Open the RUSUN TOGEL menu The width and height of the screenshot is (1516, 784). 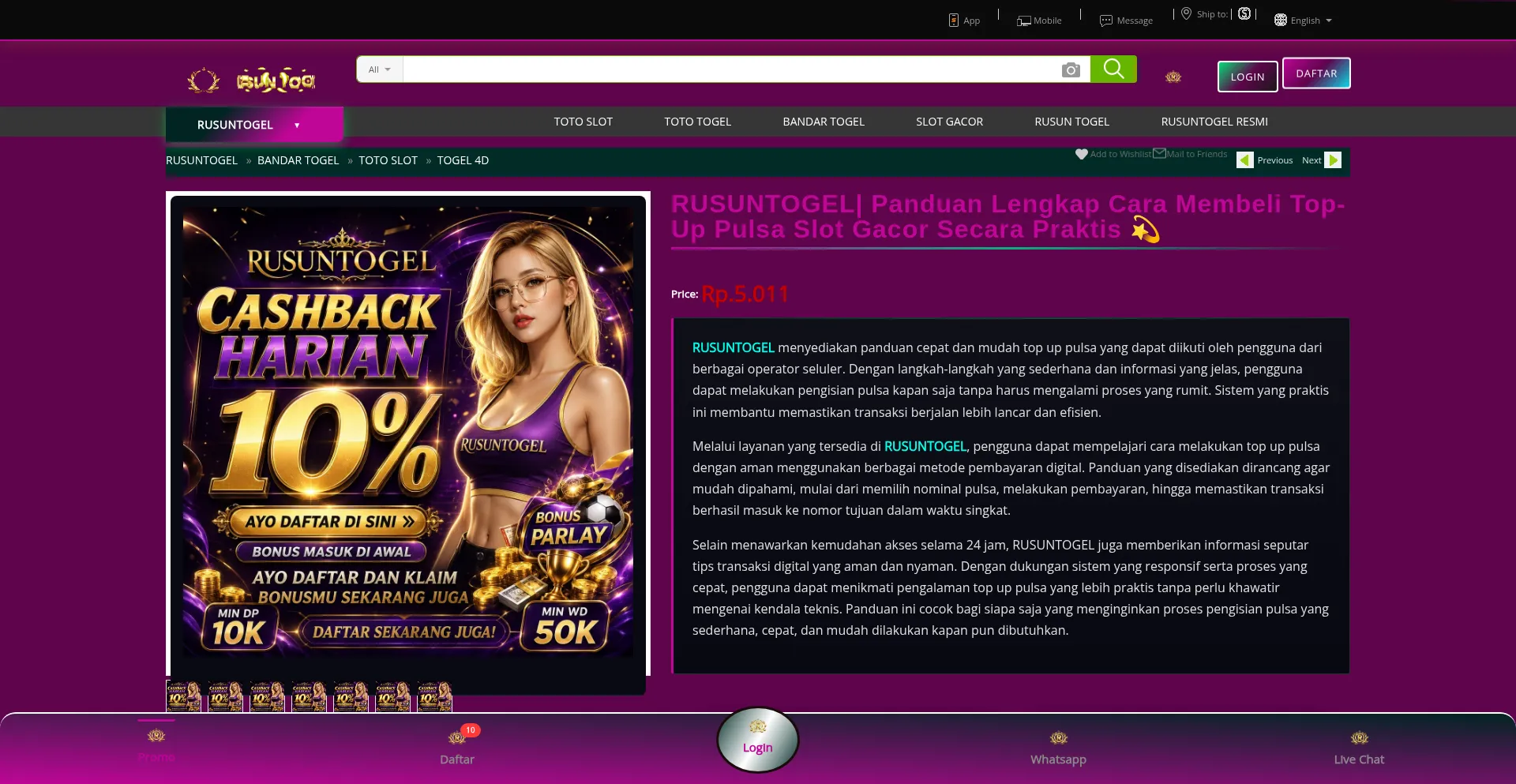pos(1072,122)
